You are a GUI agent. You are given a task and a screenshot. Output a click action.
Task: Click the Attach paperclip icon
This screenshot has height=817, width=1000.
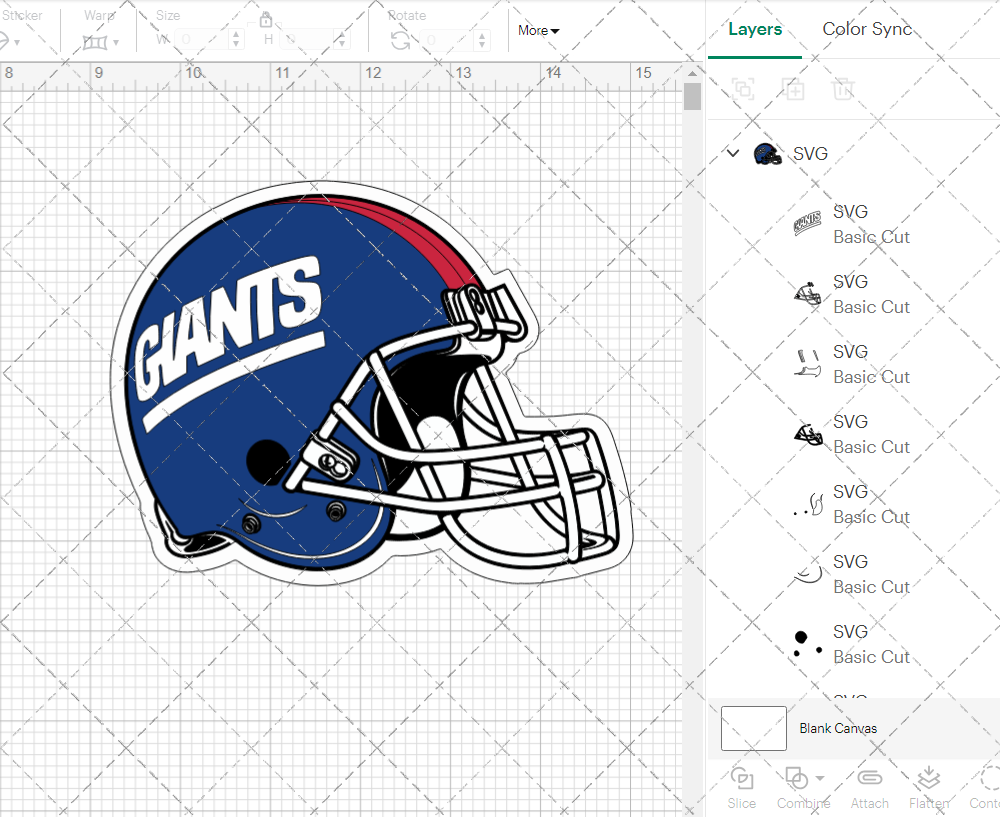coord(869,778)
